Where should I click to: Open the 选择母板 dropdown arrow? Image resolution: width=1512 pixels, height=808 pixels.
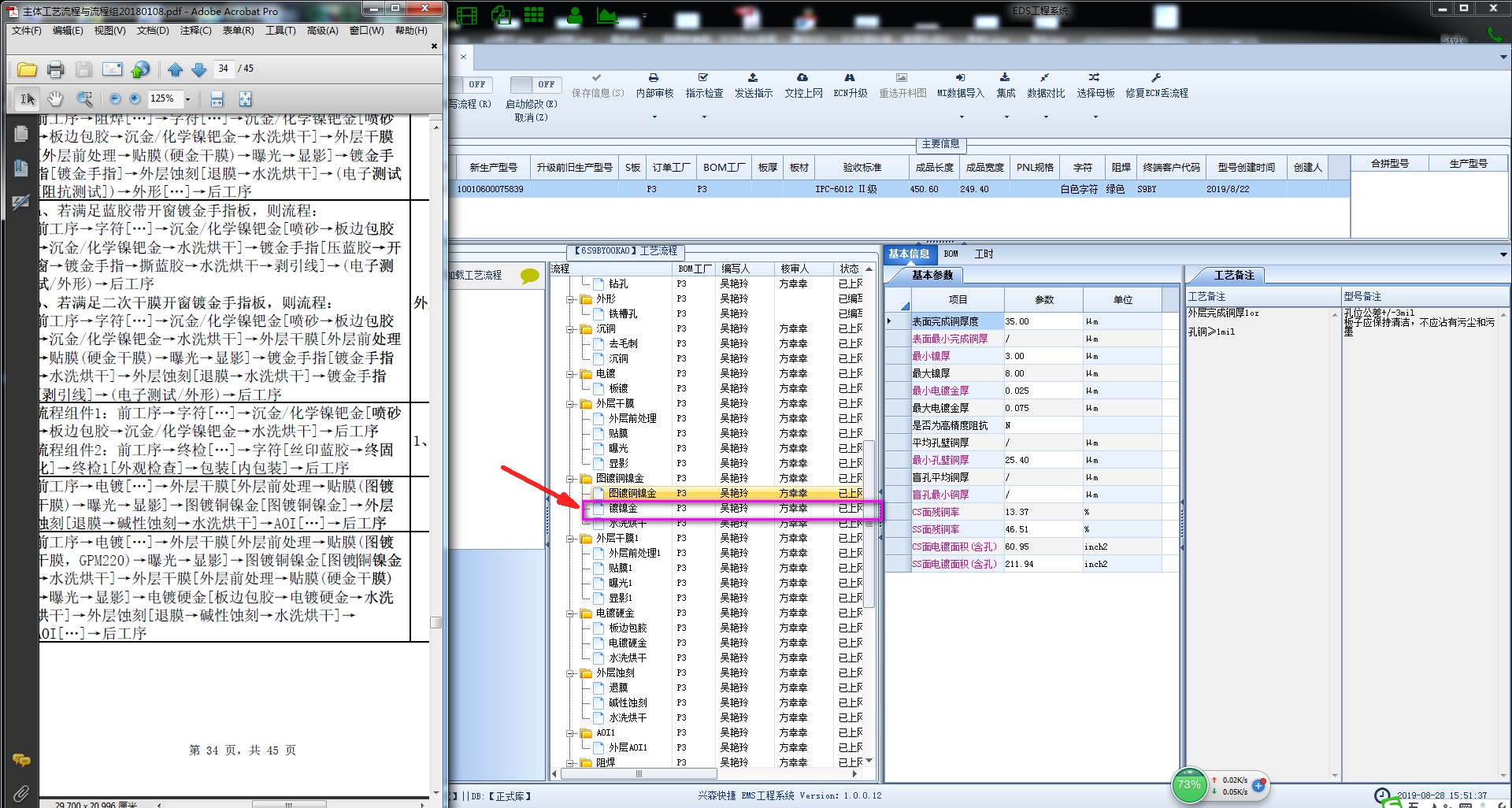(x=1095, y=117)
